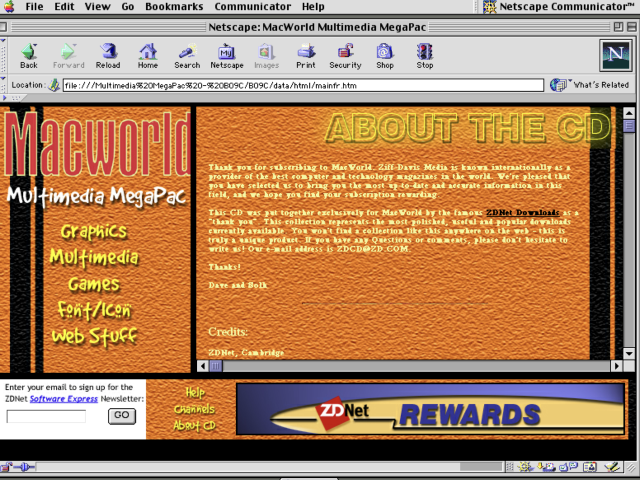Open the Netscape Communicator application menu
Image resolution: width=640 pixels, height=480 pixels.
click(x=558, y=7)
